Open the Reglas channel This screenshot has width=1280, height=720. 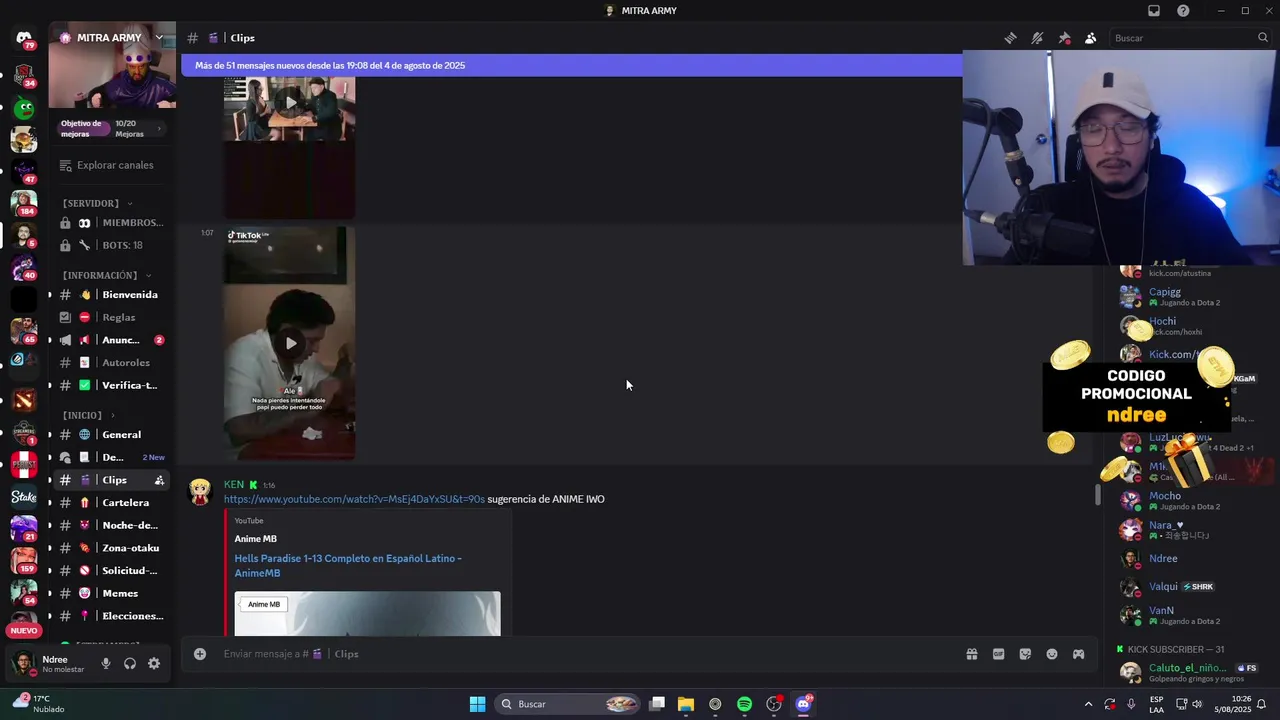pos(110,317)
